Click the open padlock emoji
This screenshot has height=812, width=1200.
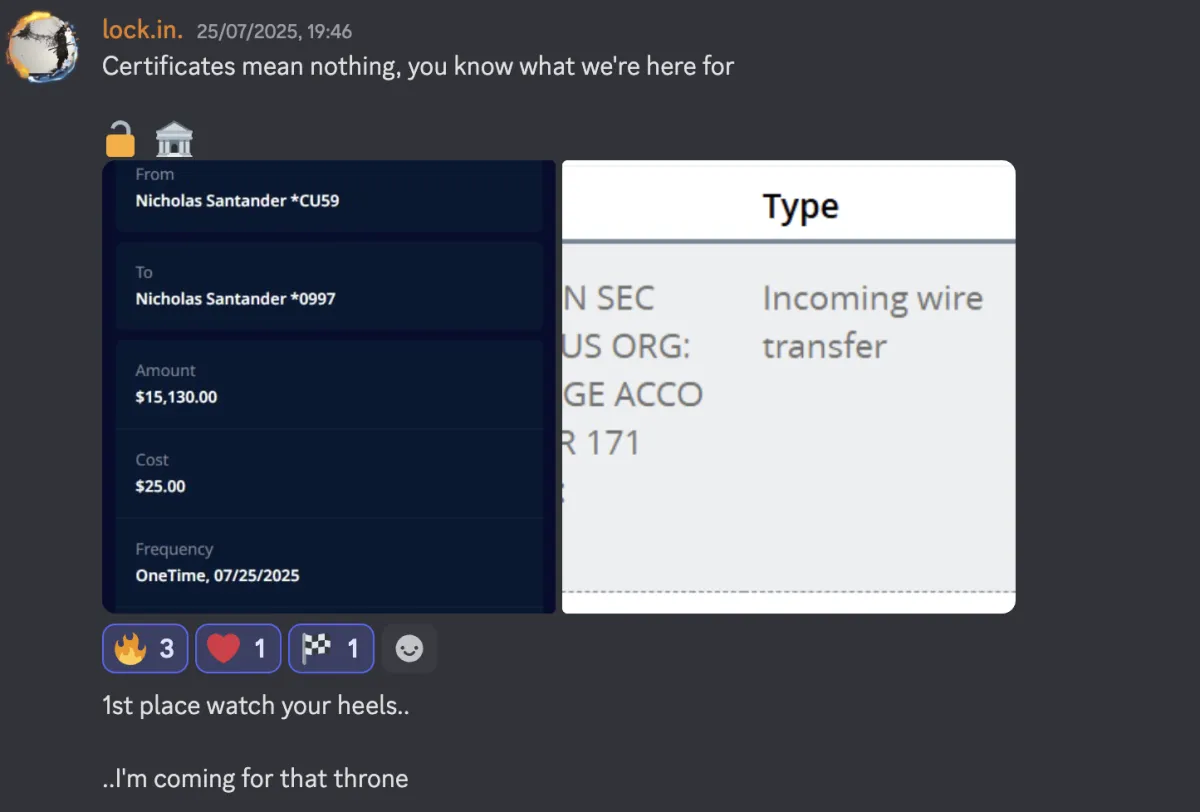click(120, 139)
